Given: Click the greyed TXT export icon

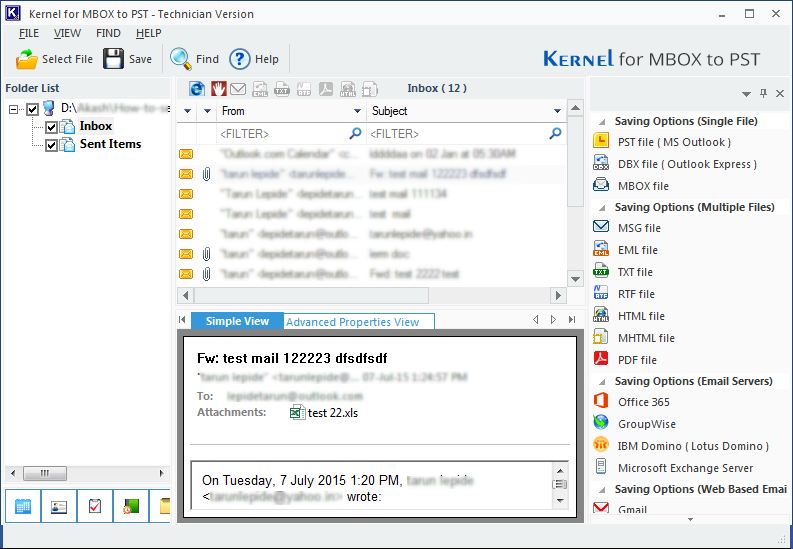Looking at the screenshot, I should pos(282,89).
